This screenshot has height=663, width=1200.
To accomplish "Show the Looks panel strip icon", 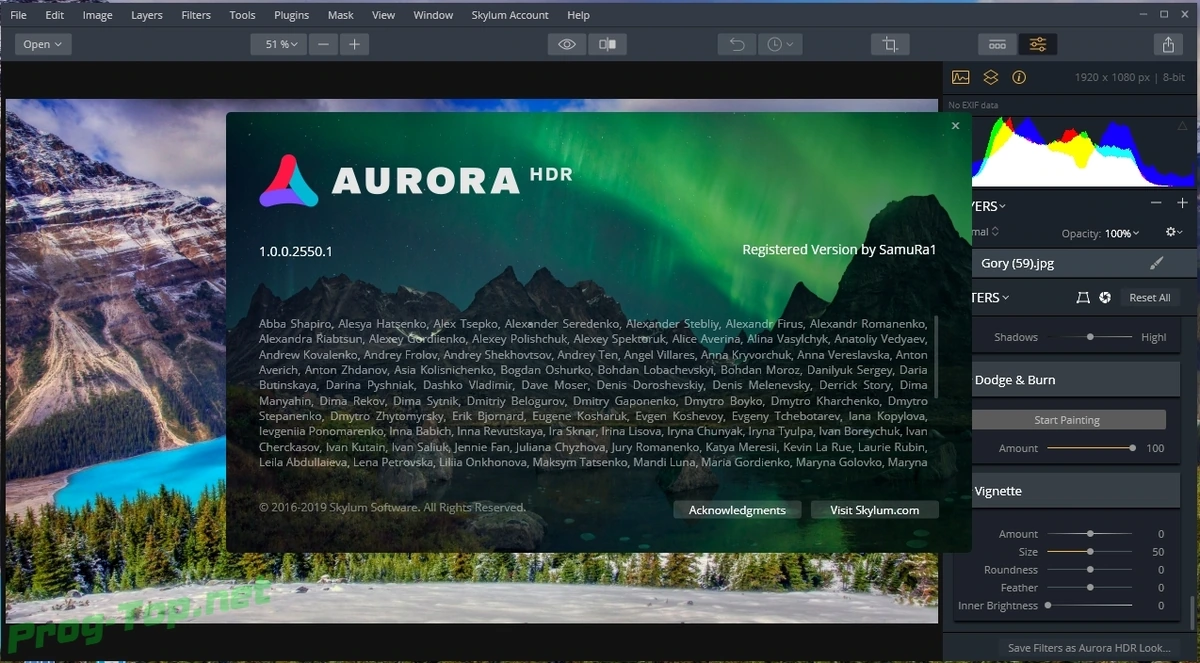I will [x=997, y=44].
